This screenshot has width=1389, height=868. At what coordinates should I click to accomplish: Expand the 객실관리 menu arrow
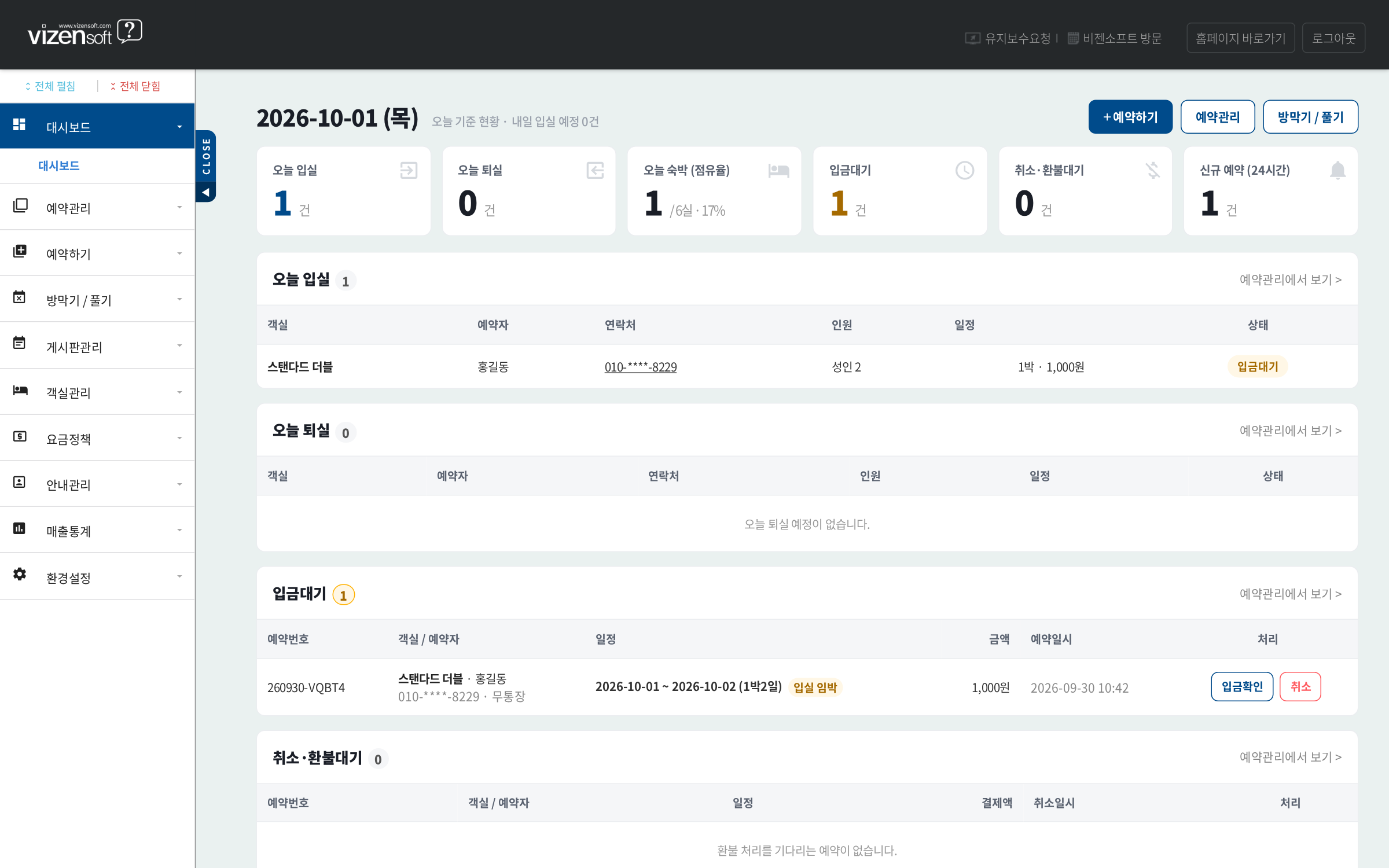tap(179, 392)
